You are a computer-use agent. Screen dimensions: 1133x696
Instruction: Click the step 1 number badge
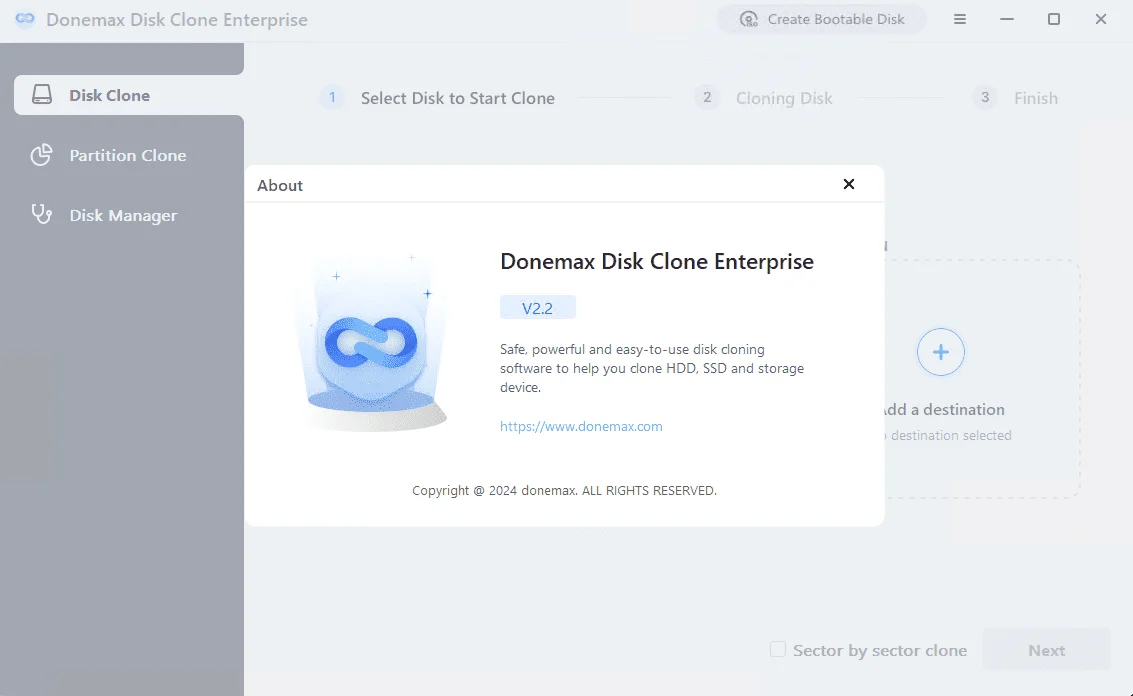coord(332,98)
